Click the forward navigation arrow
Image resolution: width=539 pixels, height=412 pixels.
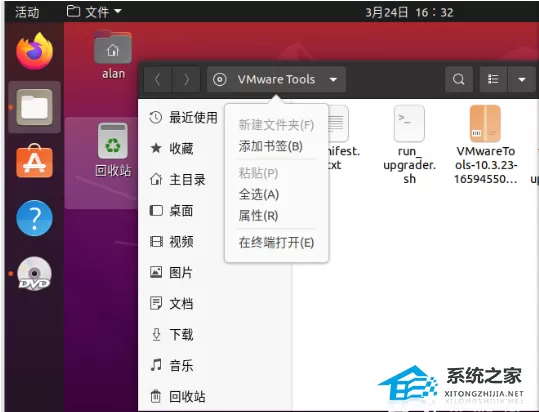click(x=186, y=80)
